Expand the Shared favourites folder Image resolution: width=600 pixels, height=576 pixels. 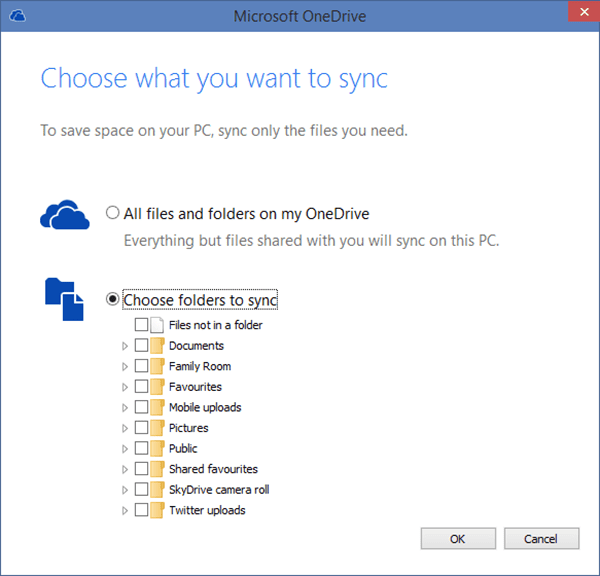[x=125, y=470]
